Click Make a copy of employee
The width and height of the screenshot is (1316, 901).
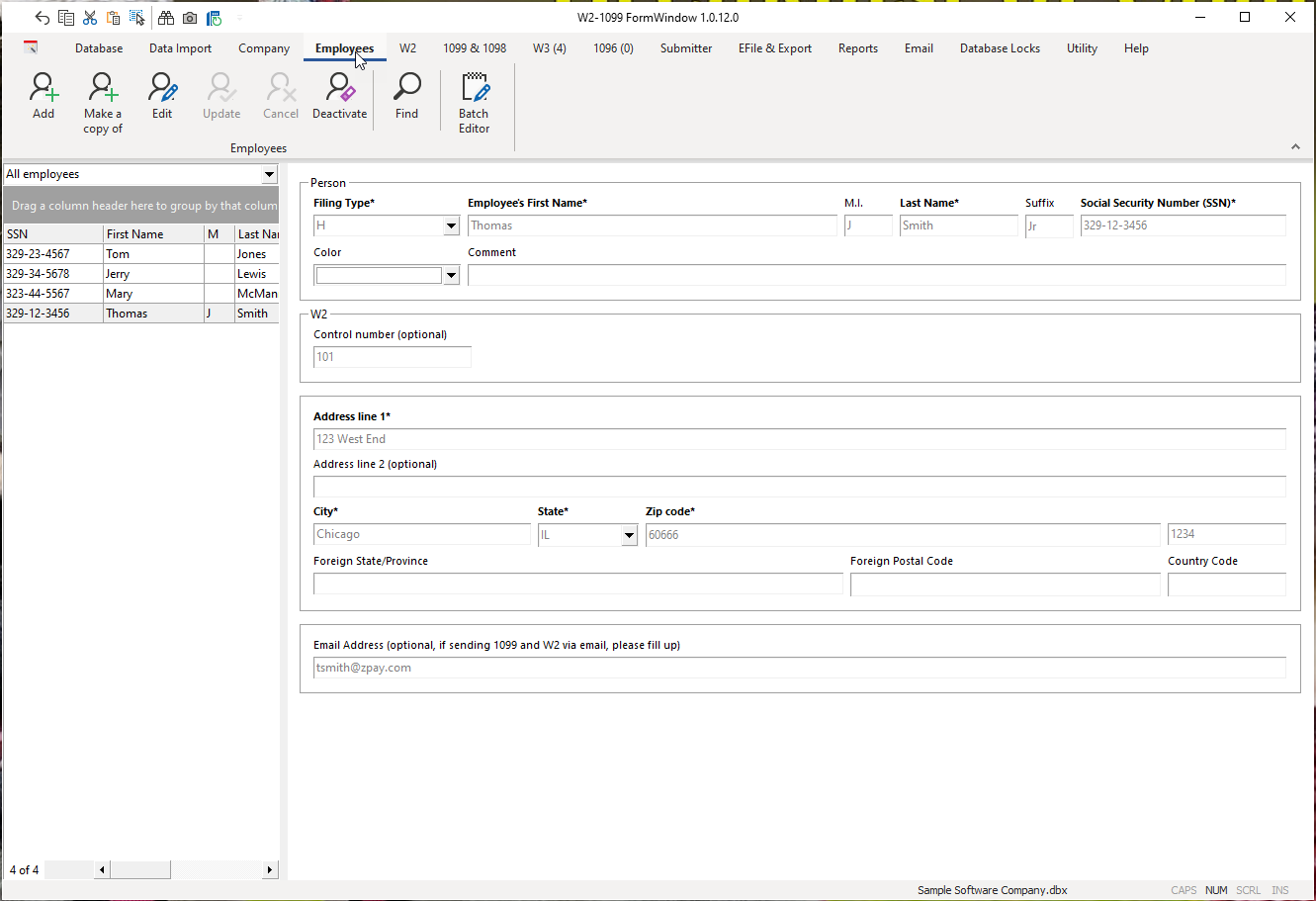pyautogui.click(x=103, y=102)
